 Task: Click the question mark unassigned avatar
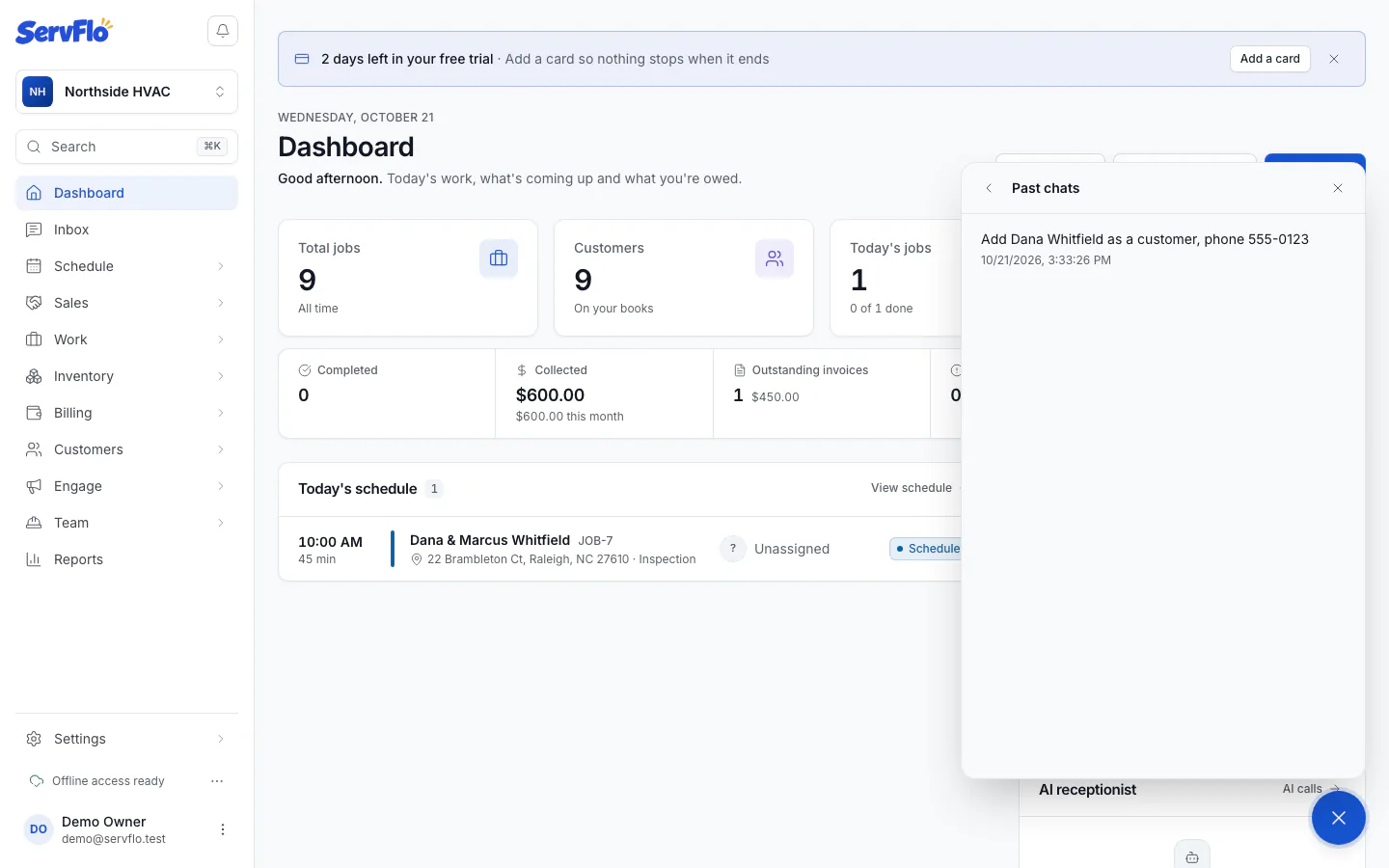click(x=733, y=549)
